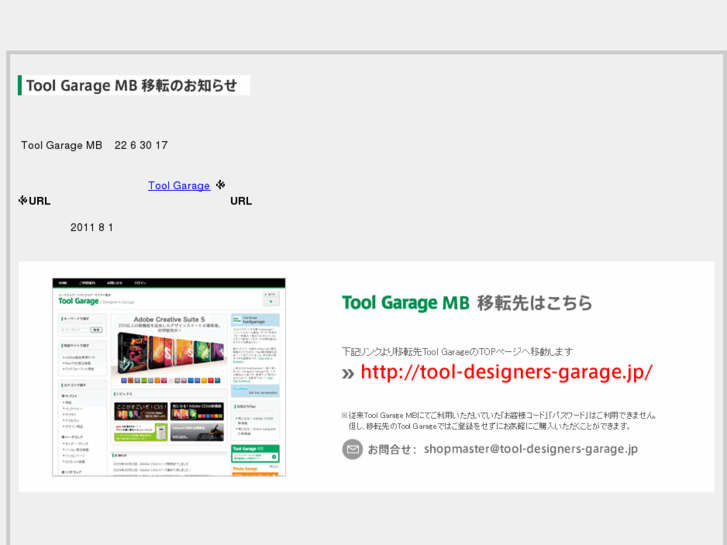This screenshot has height=545, width=727.
Task: Visit http://tool-designers-garage.jp/ red link
Action: [x=506, y=372]
